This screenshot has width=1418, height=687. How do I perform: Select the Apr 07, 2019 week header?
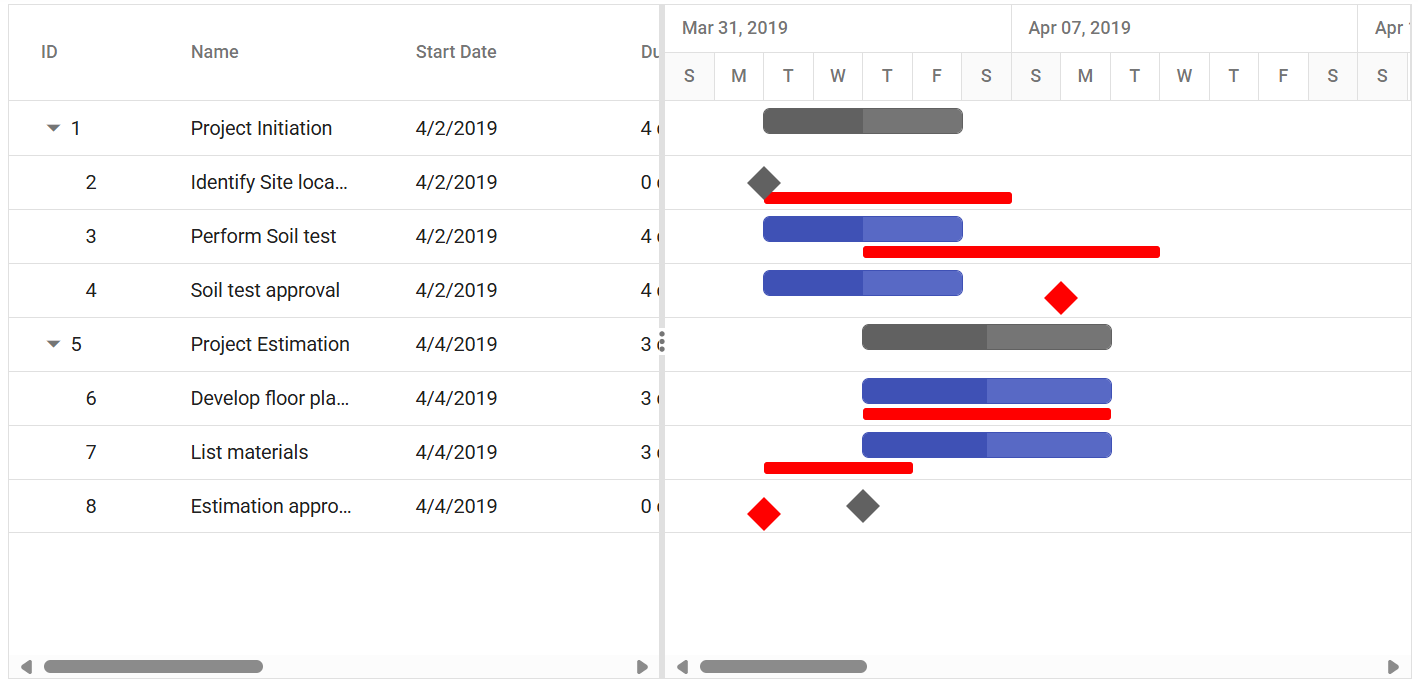pos(1185,28)
